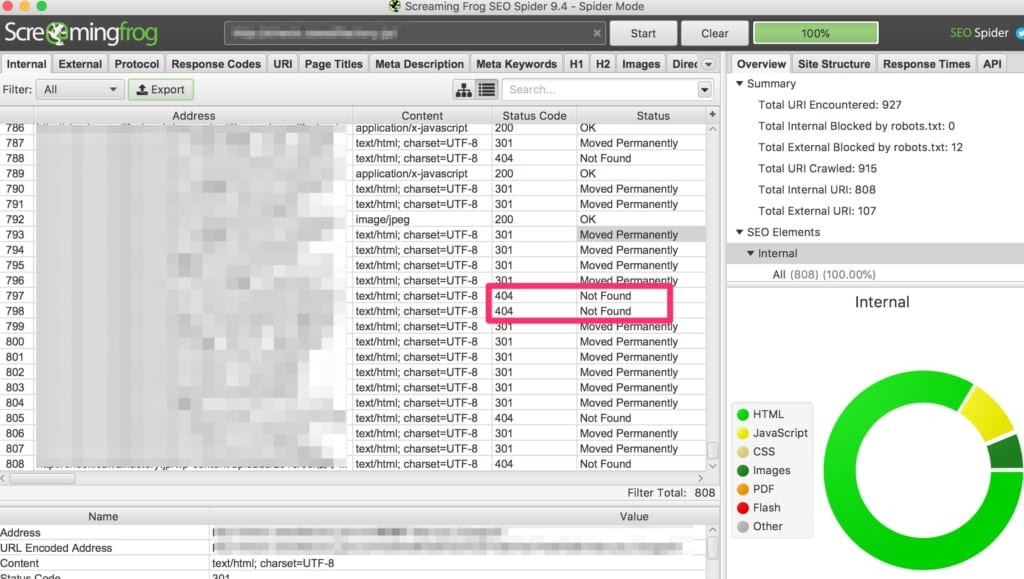Collapse the Internal tree node
1024x579 pixels.
tap(750, 253)
